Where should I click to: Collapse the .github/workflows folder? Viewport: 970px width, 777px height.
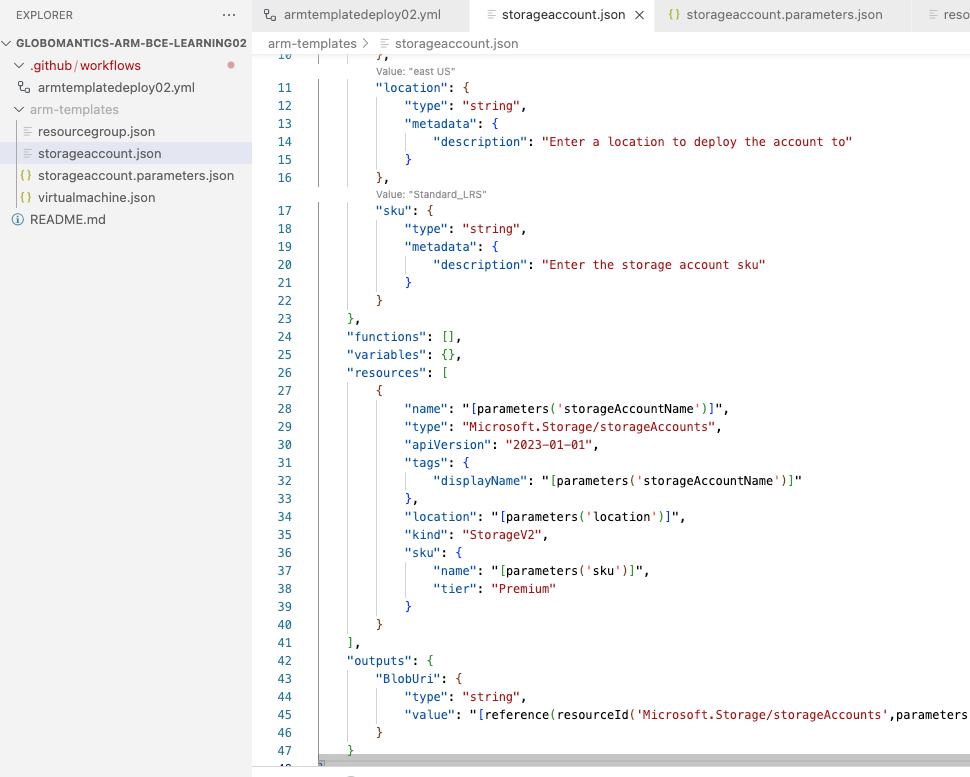19,66
